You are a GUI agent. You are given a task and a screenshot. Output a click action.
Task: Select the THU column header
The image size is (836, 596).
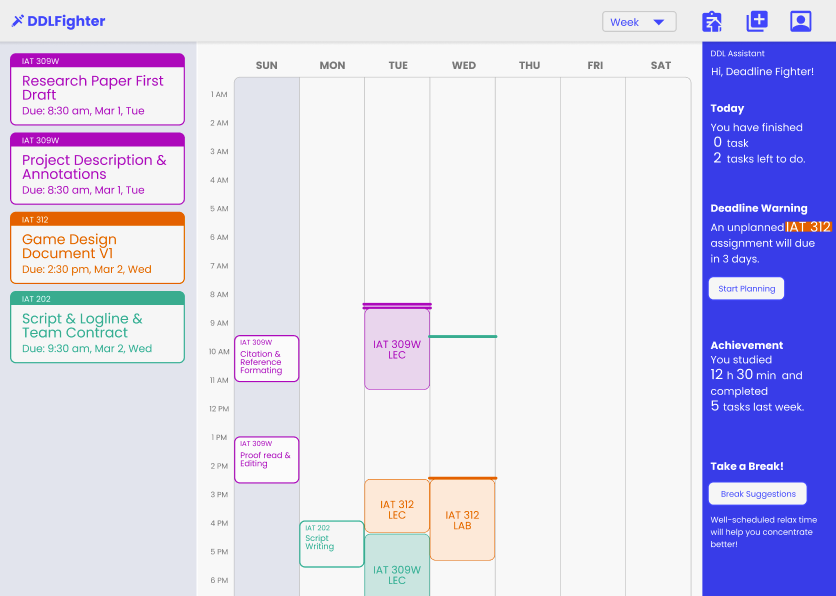[x=529, y=66]
